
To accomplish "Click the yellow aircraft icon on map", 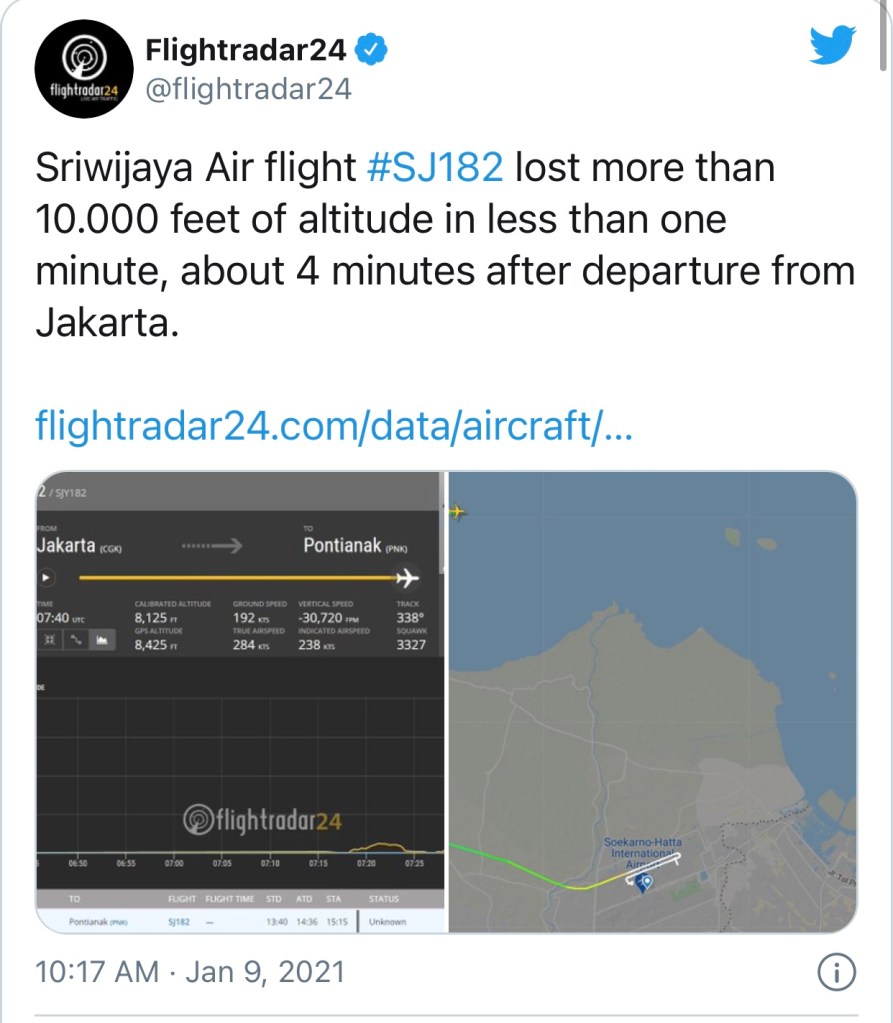I will [459, 512].
